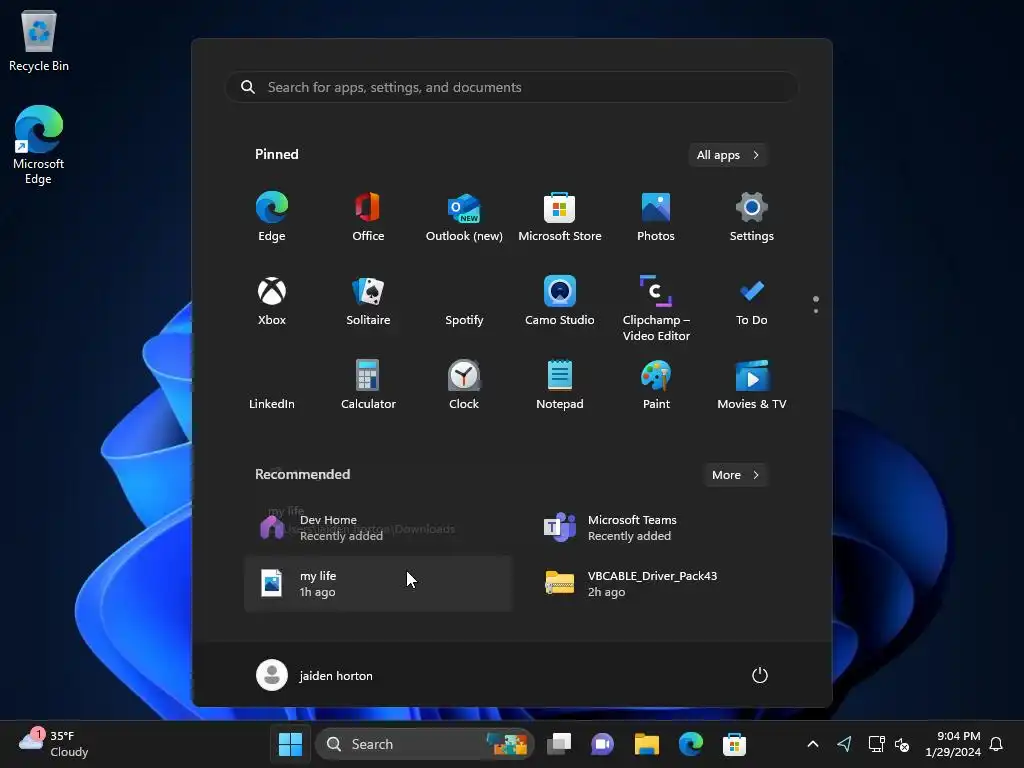Image resolution: width=1024 pixels, height=768 pixels.
Task: Open the jaiden horton user account menu
Action: click(x=315, y=675)
